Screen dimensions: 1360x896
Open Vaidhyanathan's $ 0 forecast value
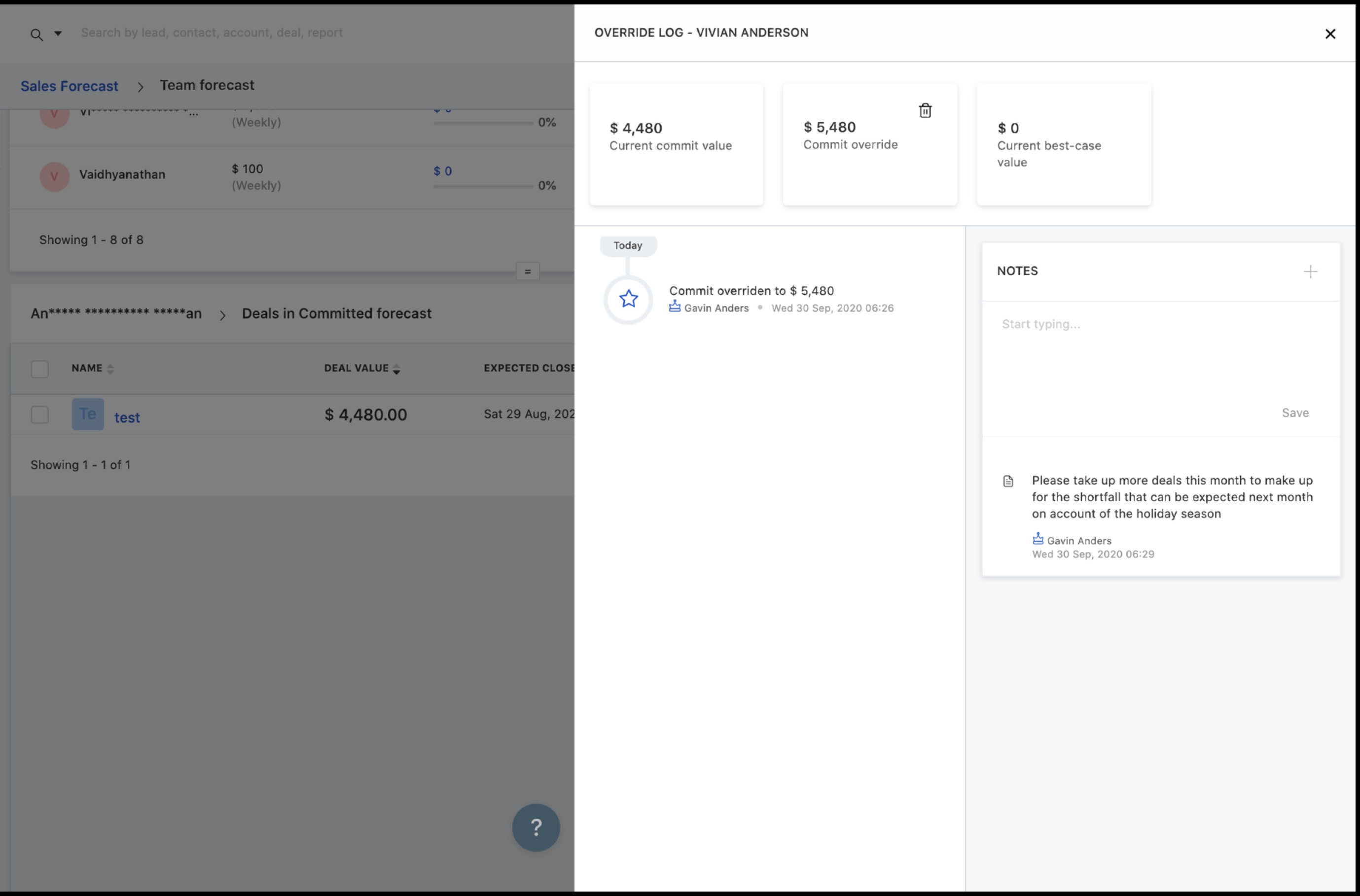click(x=442, y=171)
